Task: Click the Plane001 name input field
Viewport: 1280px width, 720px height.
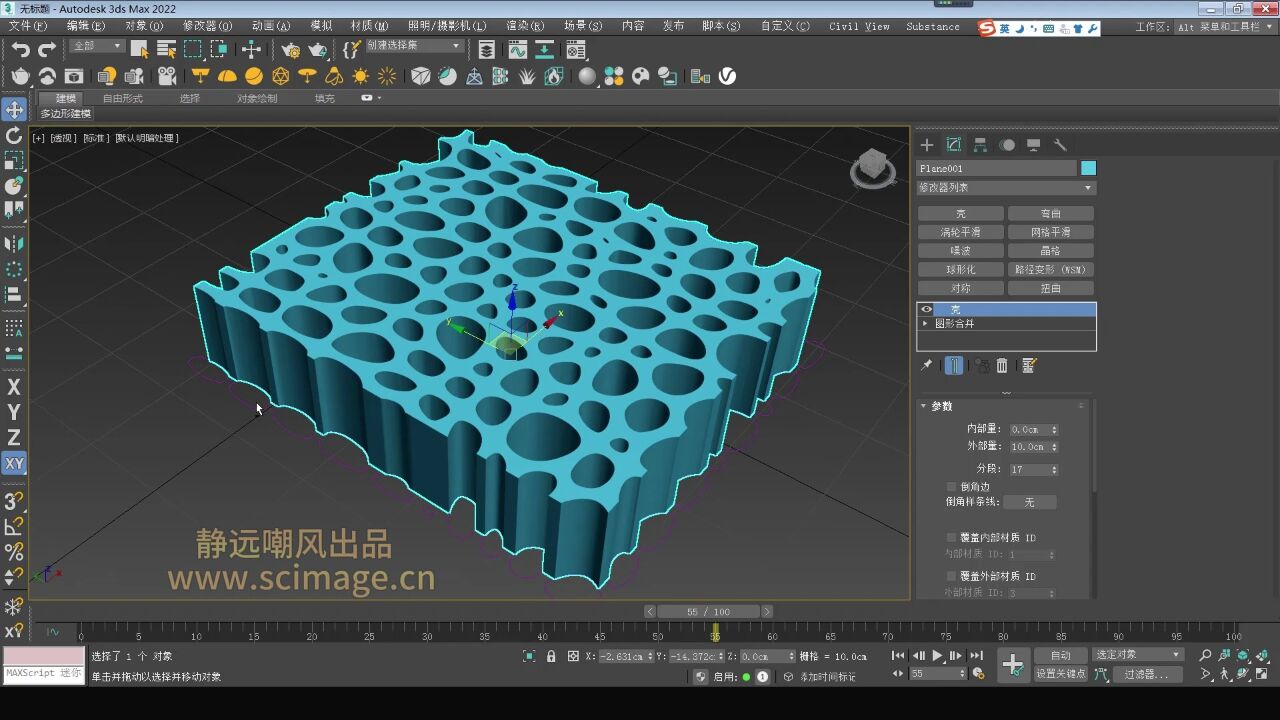Action: coord(995,168)
